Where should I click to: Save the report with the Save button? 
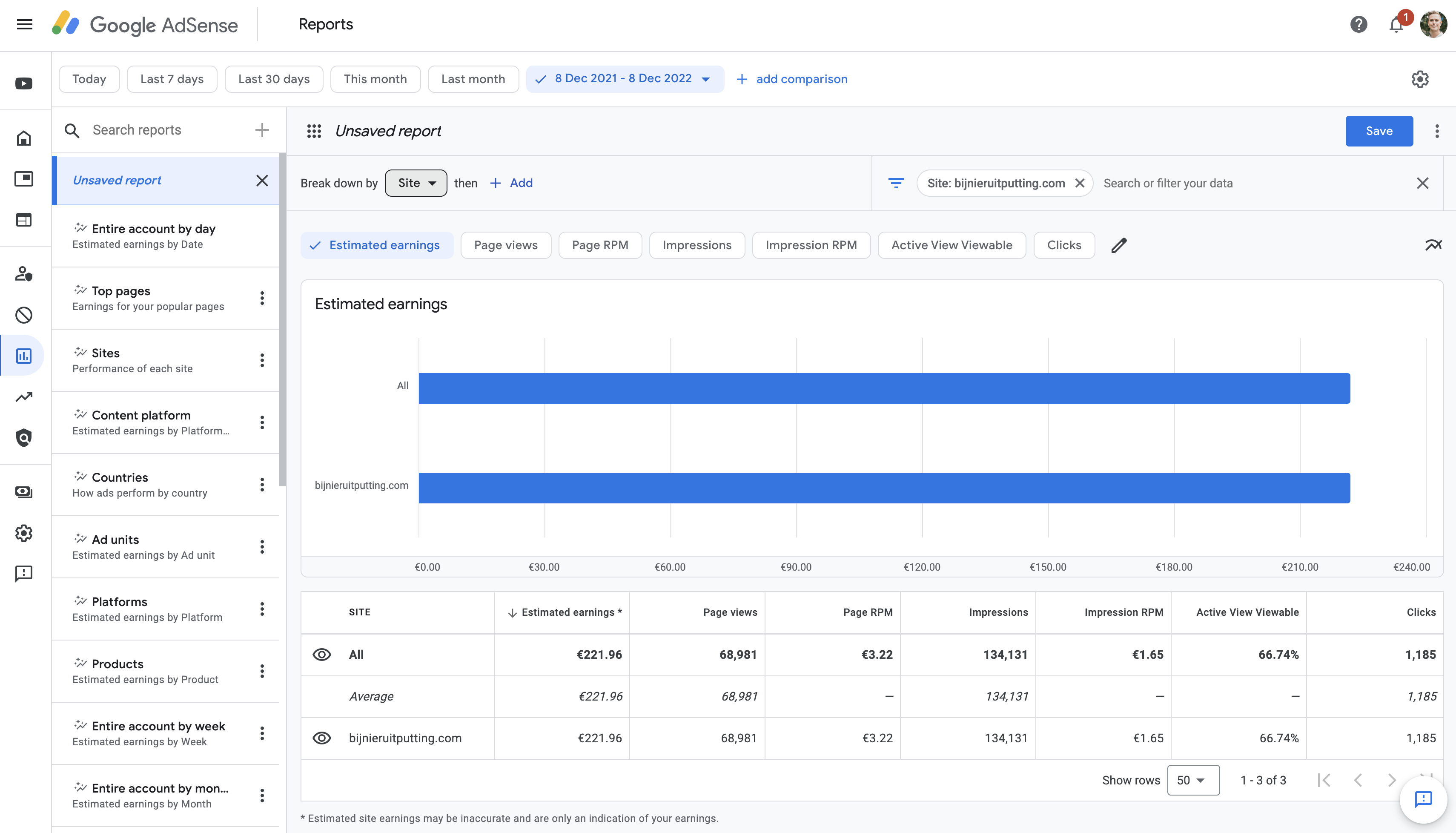(x=1379, y=131)
